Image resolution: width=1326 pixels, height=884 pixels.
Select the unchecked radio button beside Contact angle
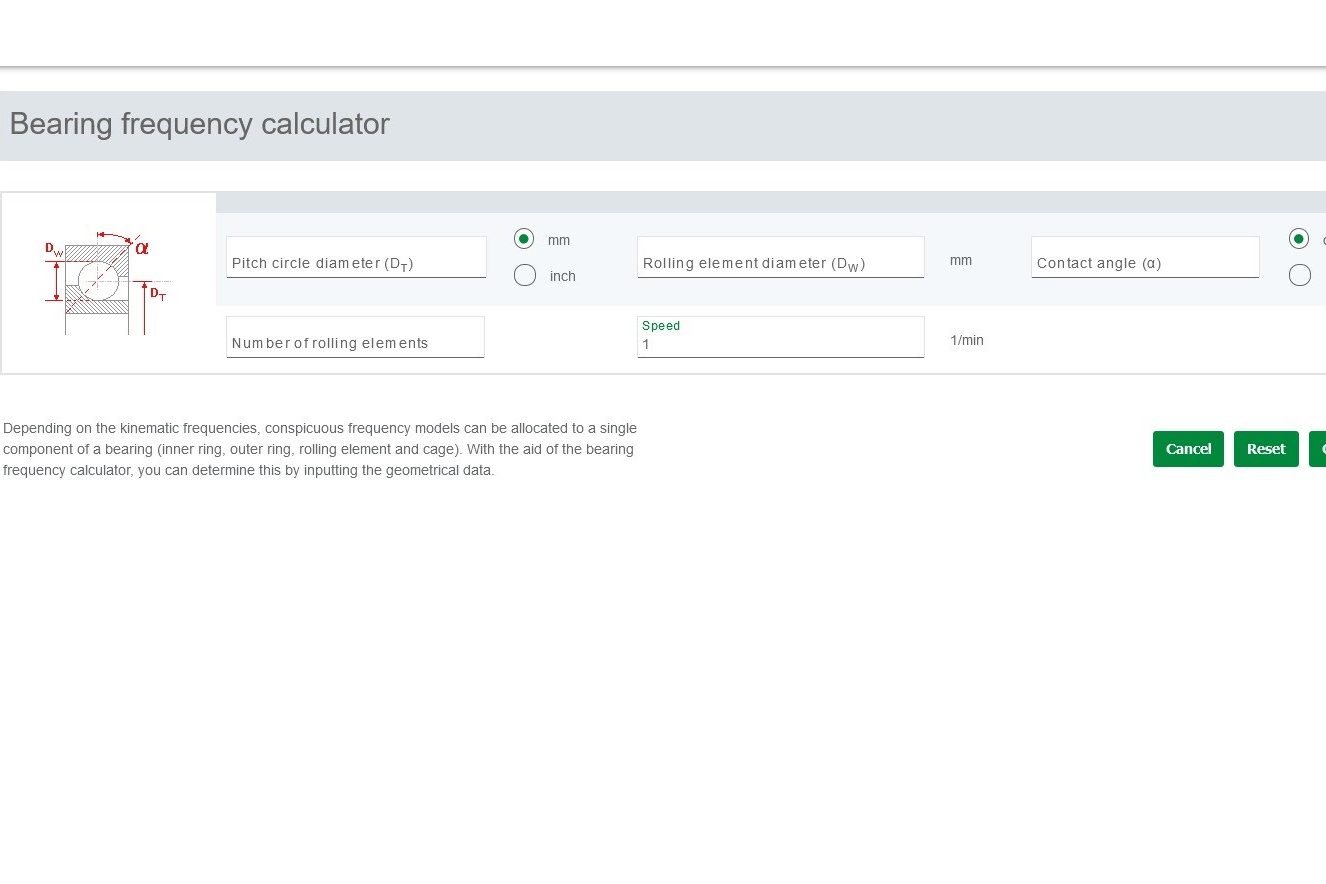[1299, 275]
